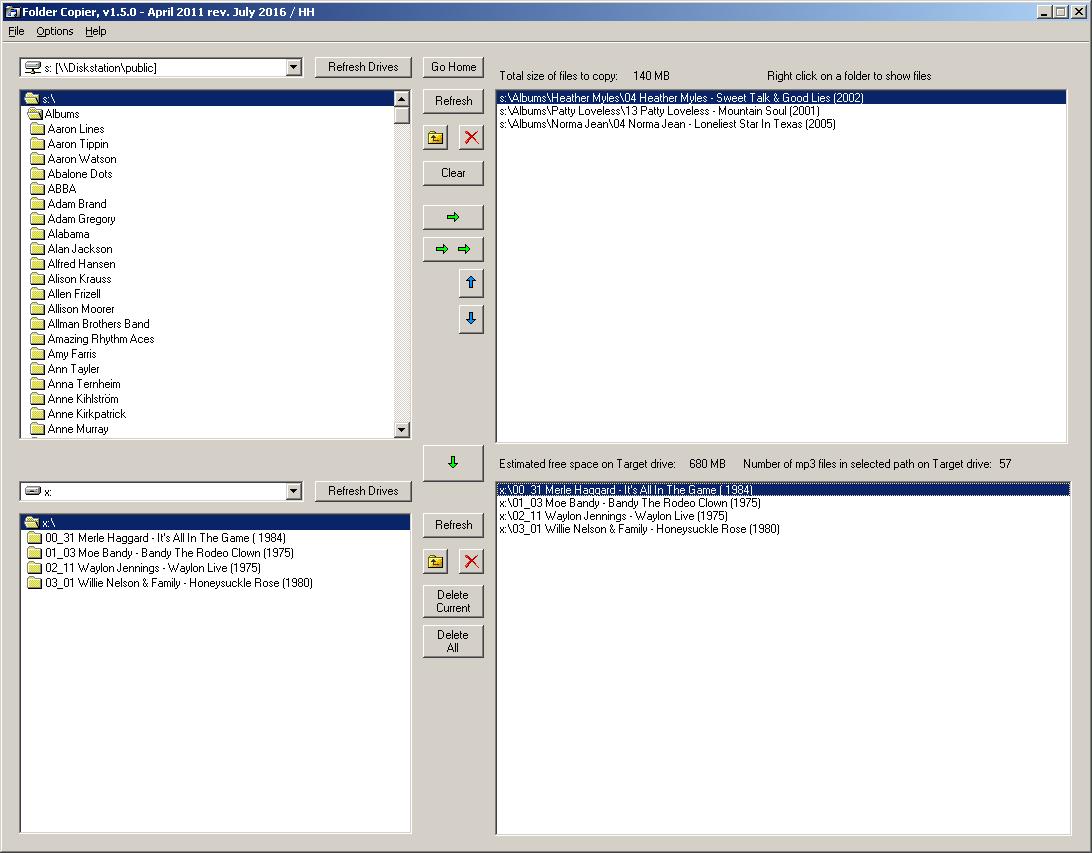Select x:\00_31 Merle Haggard in target list
Screen dimensions: 1092x853
[783, 490]
